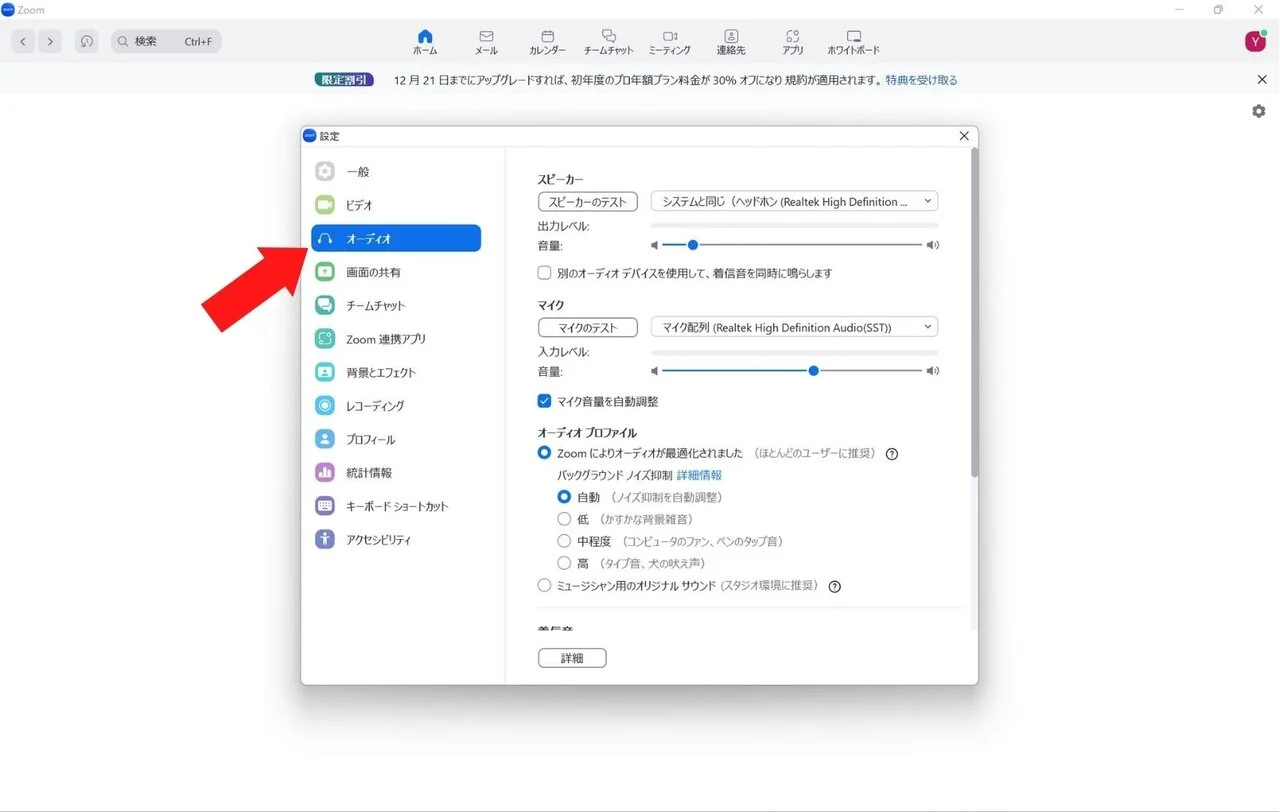Open the 連絡先 contacts icon
Screen dimensions: 1280x812
point(731,41)
